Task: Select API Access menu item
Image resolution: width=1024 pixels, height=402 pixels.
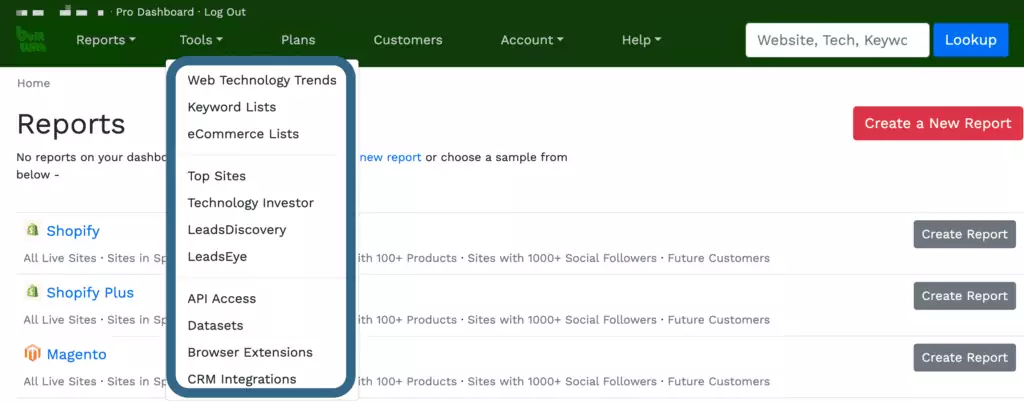Action: (222, 299)
